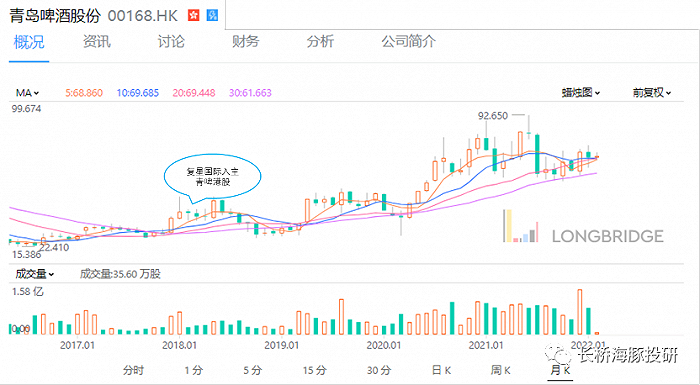Select the 30分 timeframe
The image size is (700, 385).
(x=379, y=370)
